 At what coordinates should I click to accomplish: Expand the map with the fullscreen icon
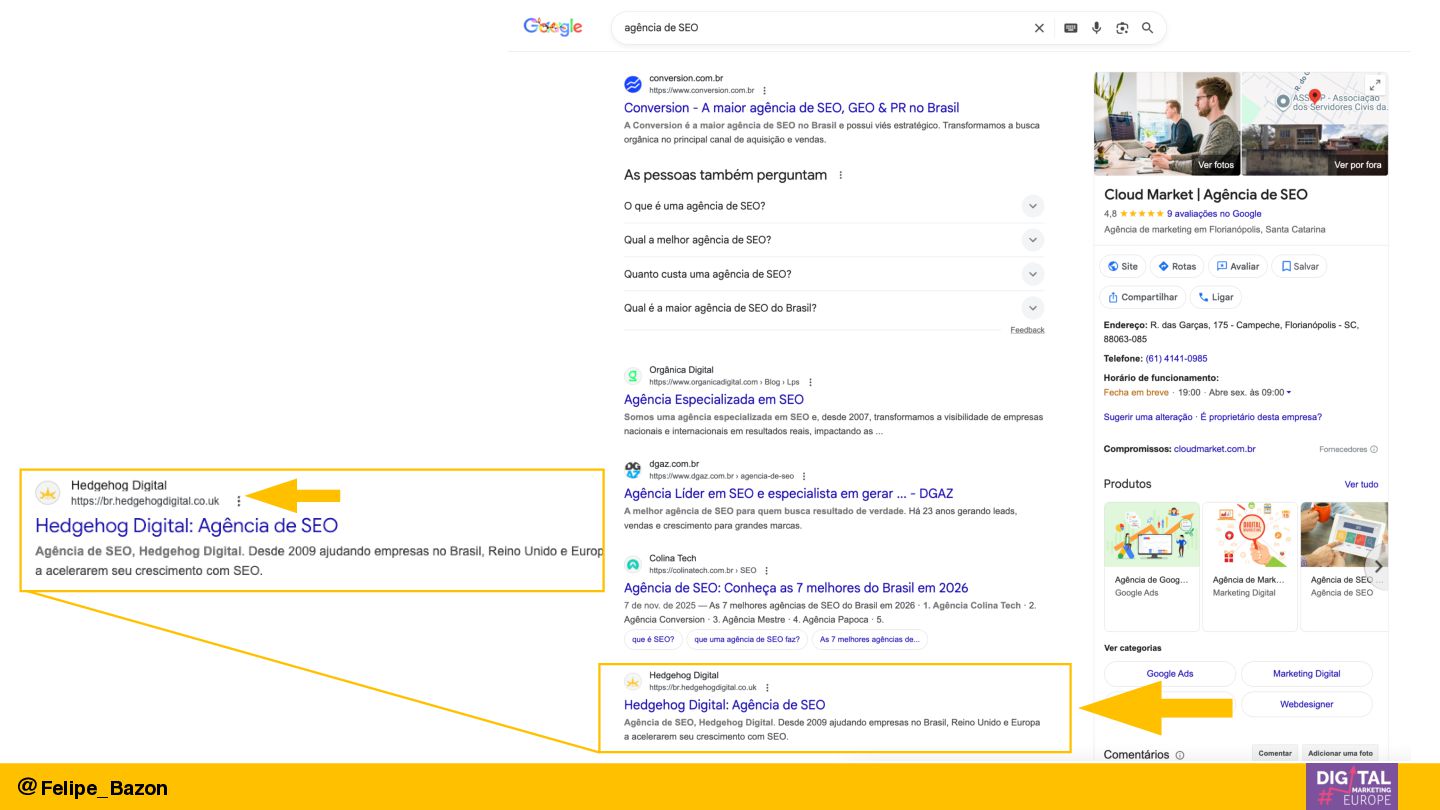point(1375,85)
